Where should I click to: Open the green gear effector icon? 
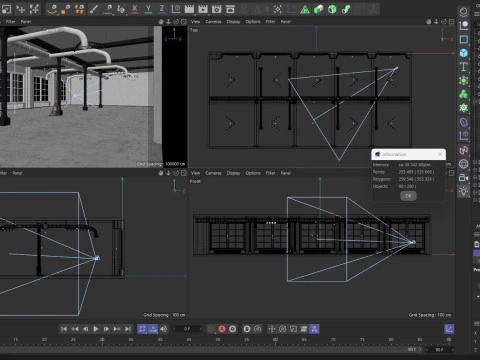pos(463,108)
